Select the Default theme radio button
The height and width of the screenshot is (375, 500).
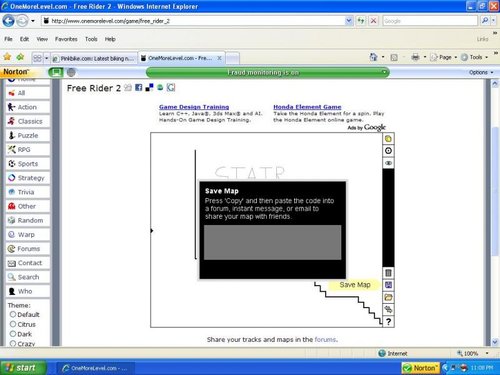(x=13, y=314)
